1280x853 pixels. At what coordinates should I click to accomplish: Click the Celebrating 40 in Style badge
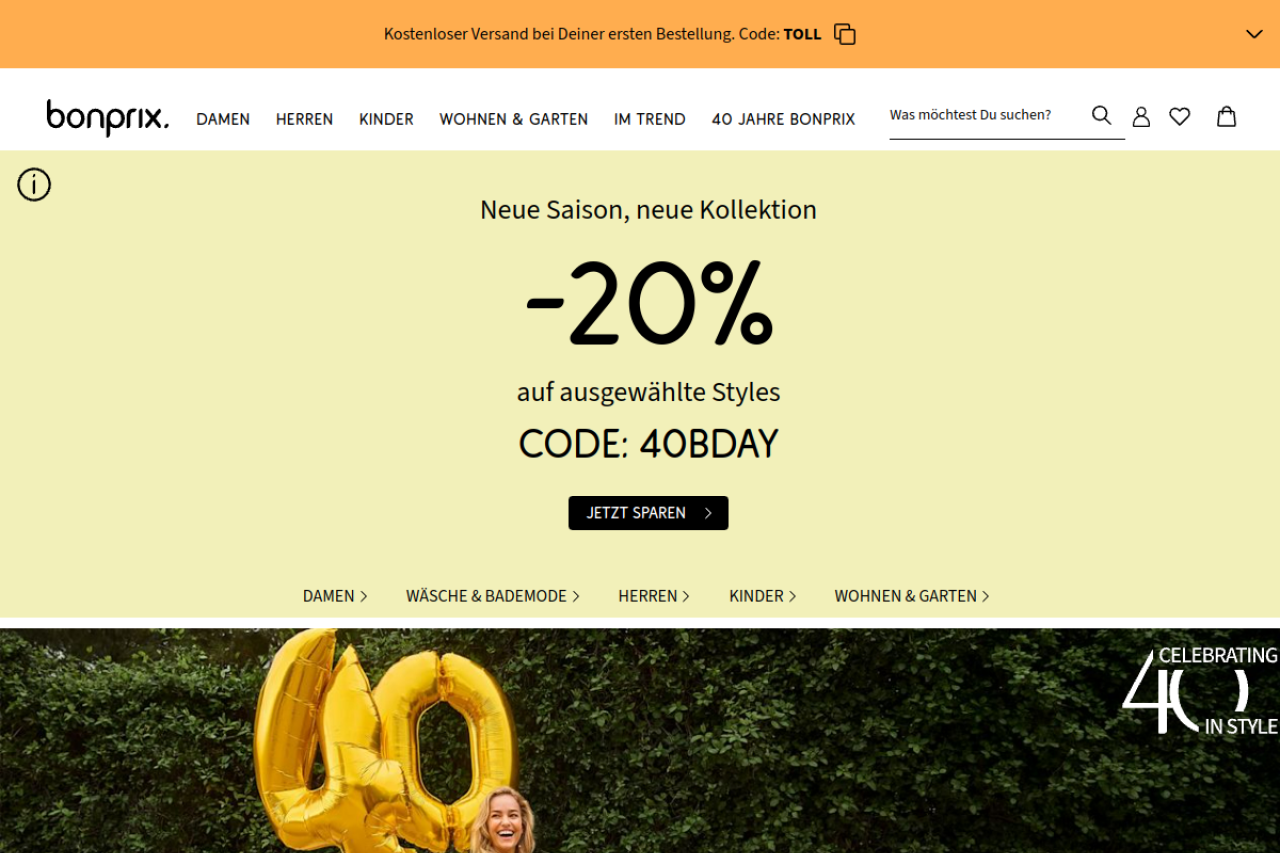(1200, 690)
